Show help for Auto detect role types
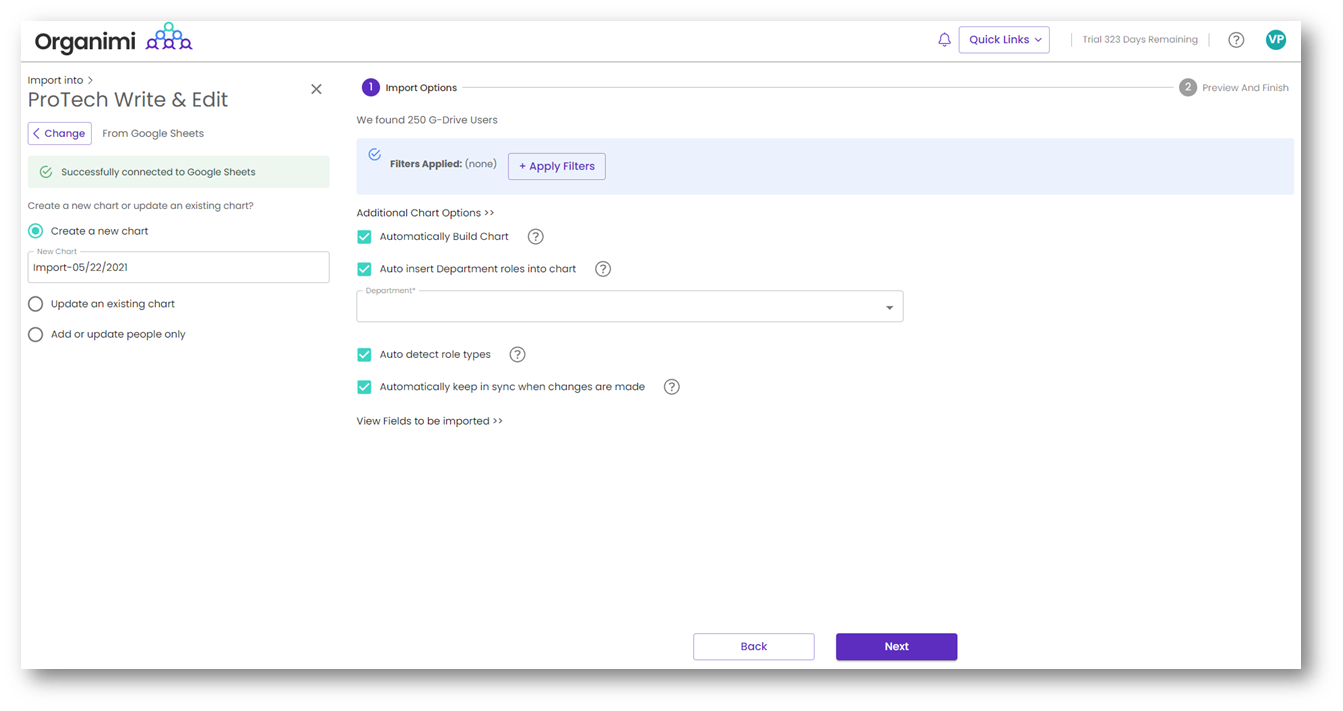 [517, 355]
